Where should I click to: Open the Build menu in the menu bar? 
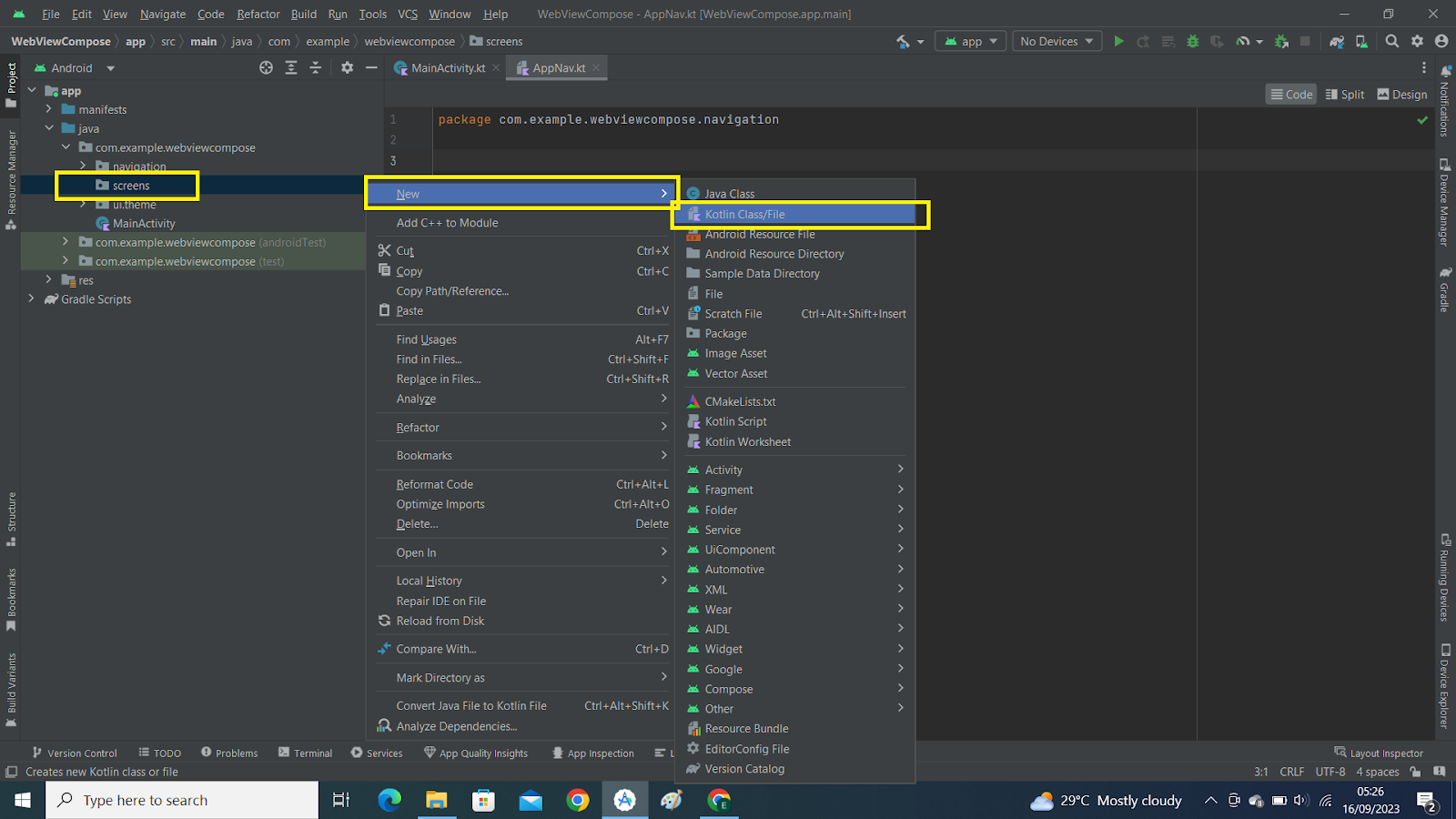[x=304, y=14]
